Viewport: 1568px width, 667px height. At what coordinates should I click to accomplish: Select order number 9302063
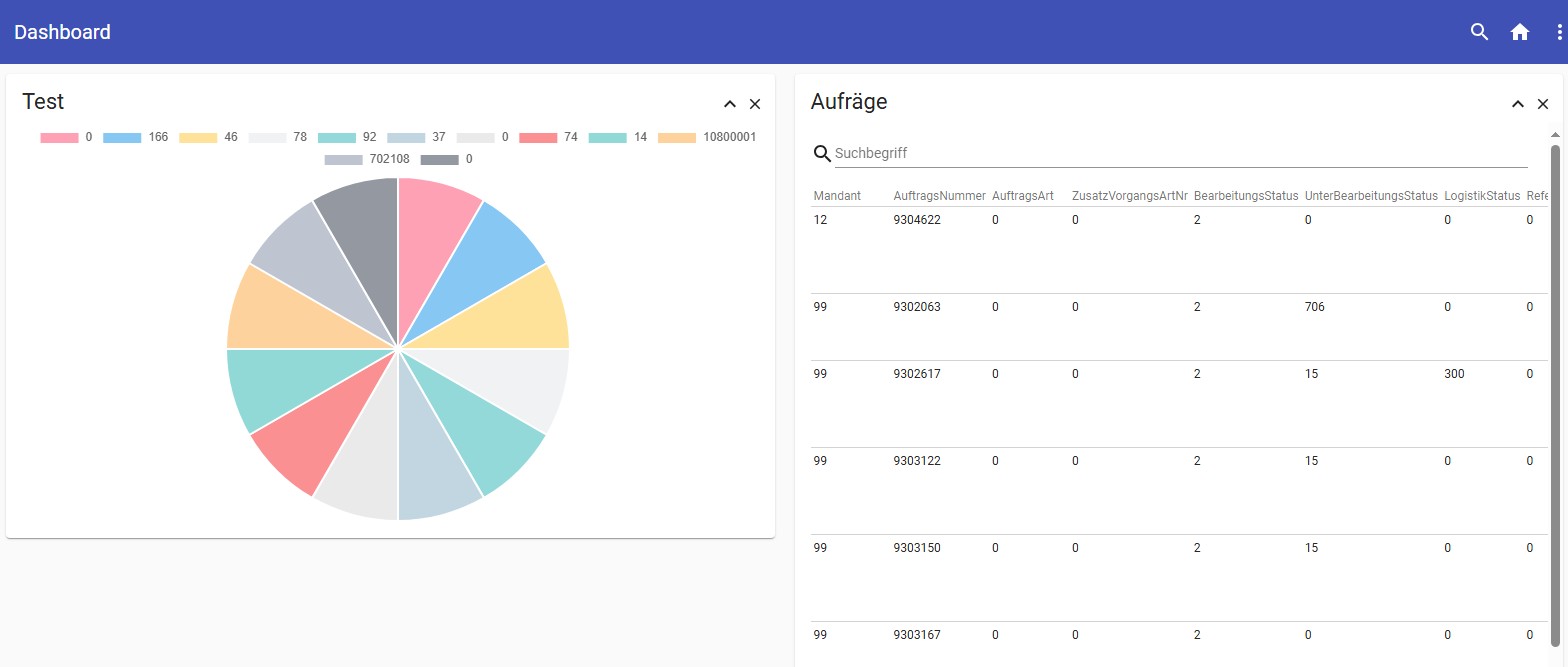point(917,307)
